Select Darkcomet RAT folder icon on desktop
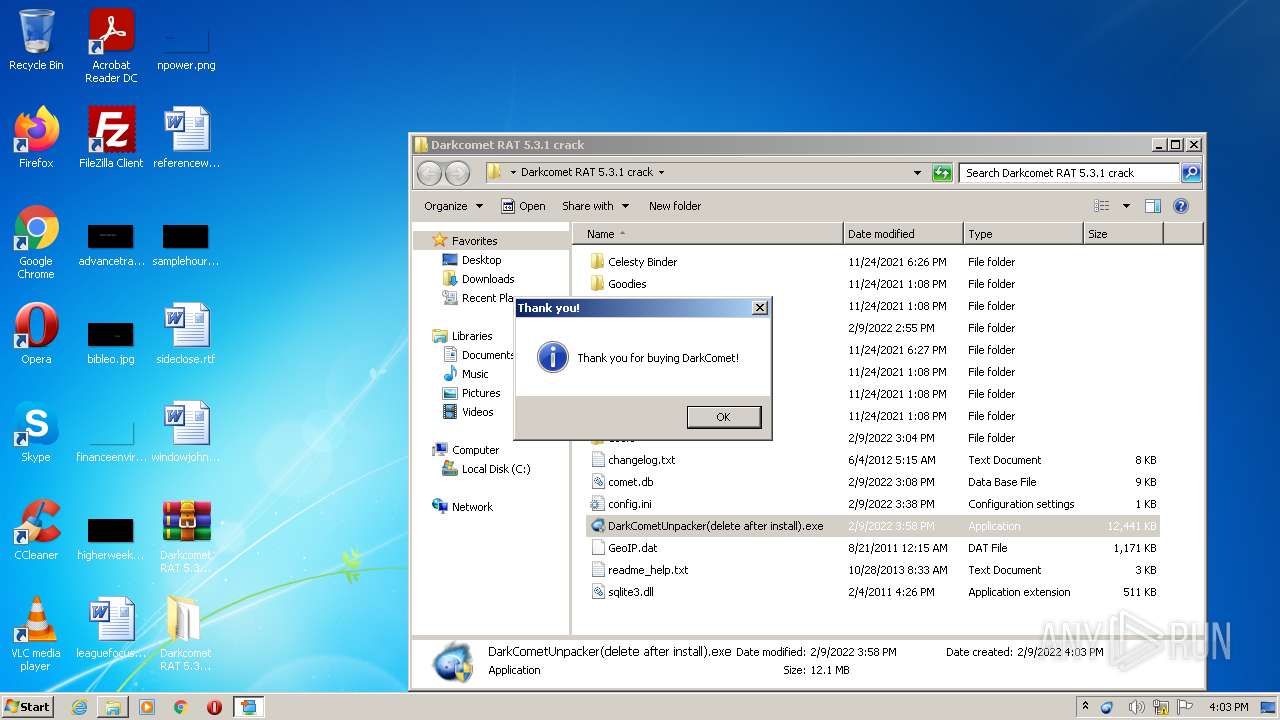1280x720 pixels. pyautogui.click(x=186, y=634)
